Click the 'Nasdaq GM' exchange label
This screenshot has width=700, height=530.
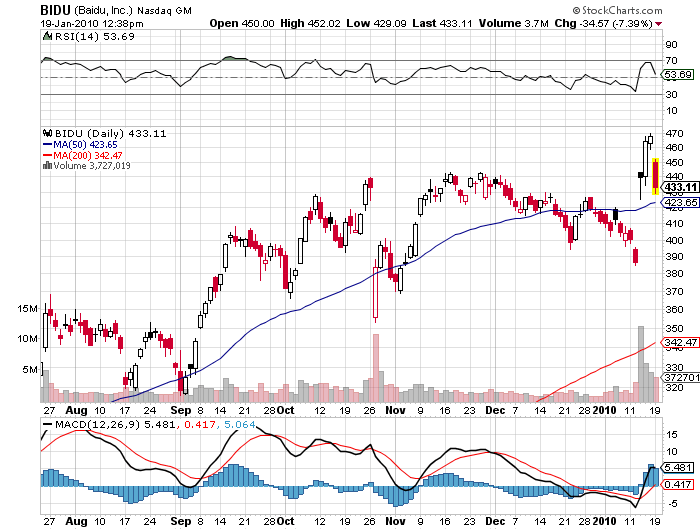click(x=164, y=10)
